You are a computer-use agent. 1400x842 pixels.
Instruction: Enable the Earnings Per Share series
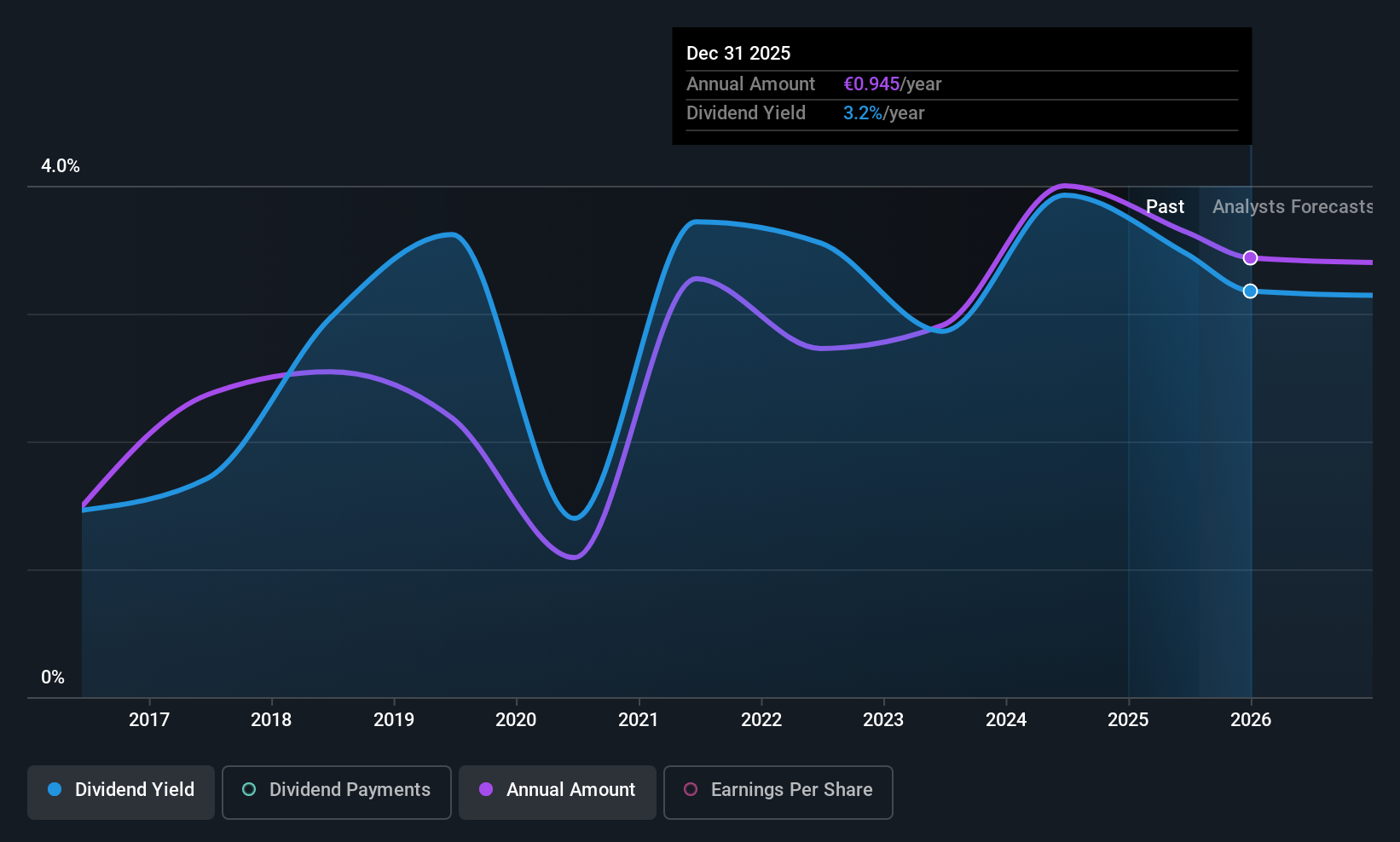tap(778, 792)
